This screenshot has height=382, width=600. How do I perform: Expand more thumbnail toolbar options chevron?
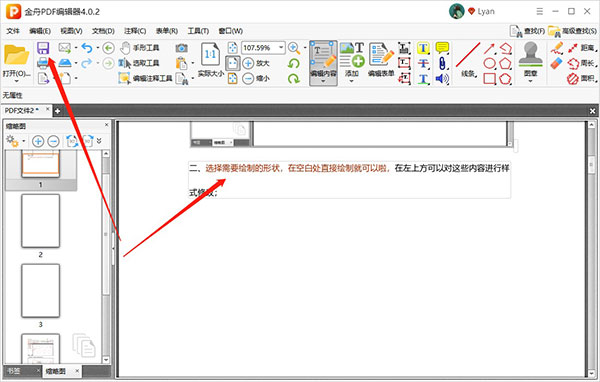[99, 141]
